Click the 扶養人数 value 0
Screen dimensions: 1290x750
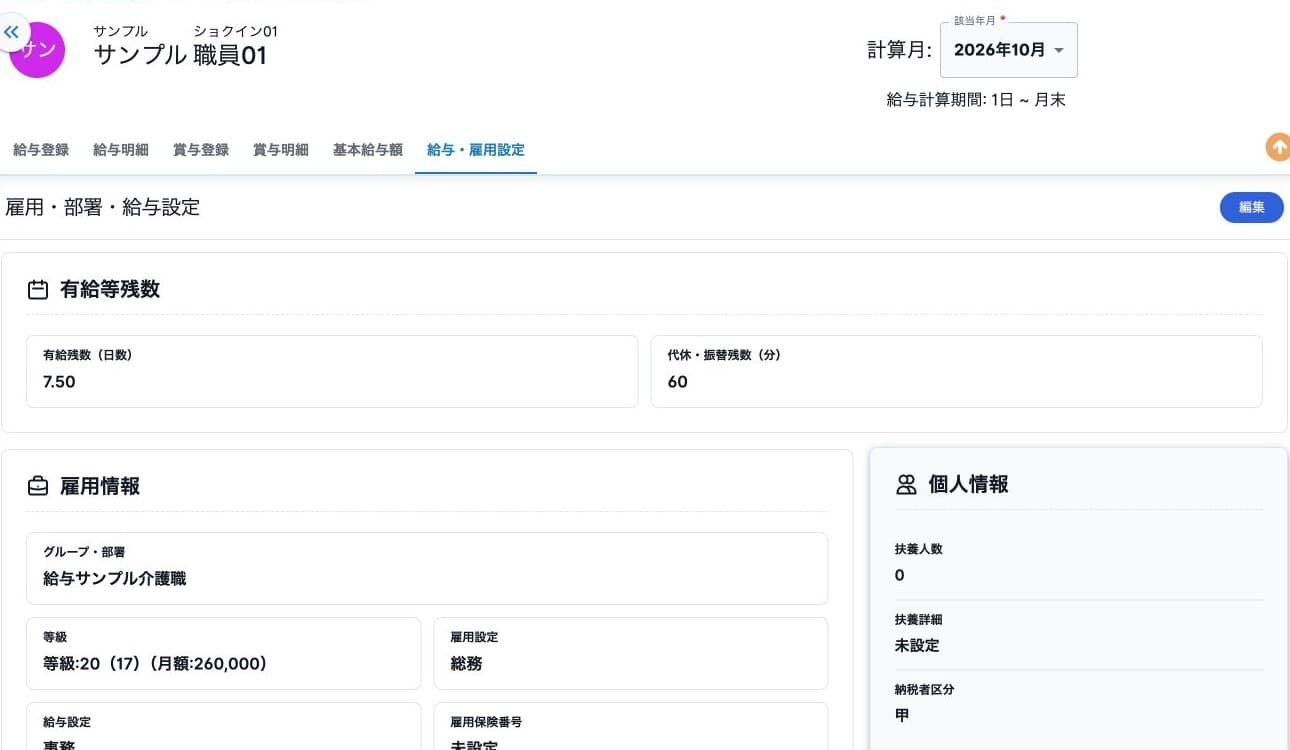(x=900, y=575)
